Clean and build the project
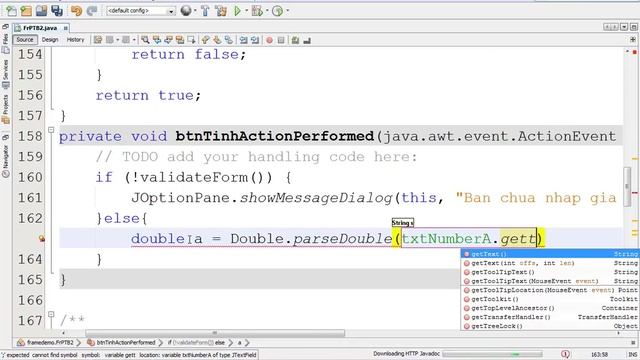The width and height of the screenshot is (640, 360). pyautogui.click(x=221, y=11)
